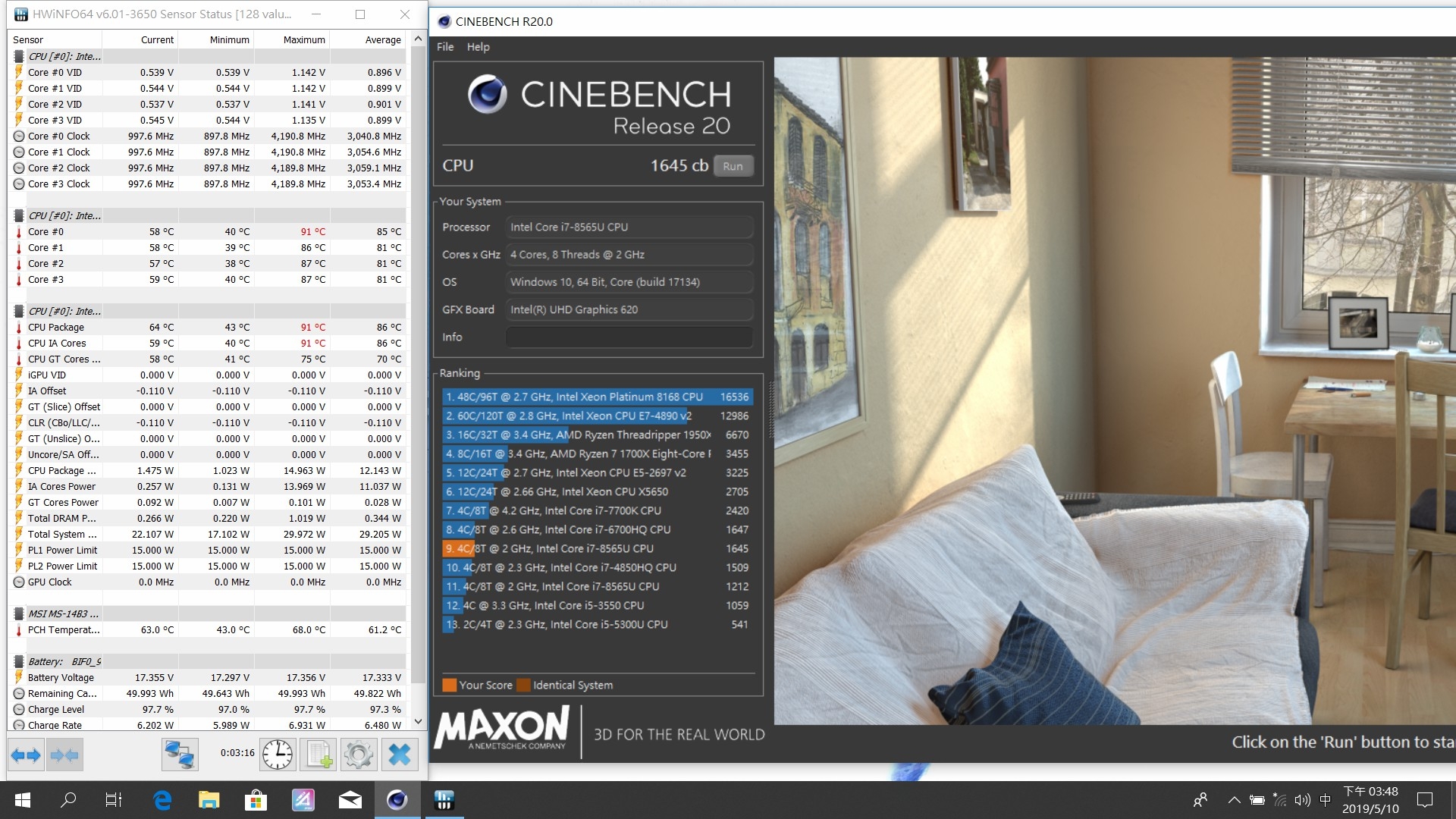The height and width of the screenshot is (819, 1456).
Task: Select ranking entry Xeon CPU X5650
Action: coord(598,491)
